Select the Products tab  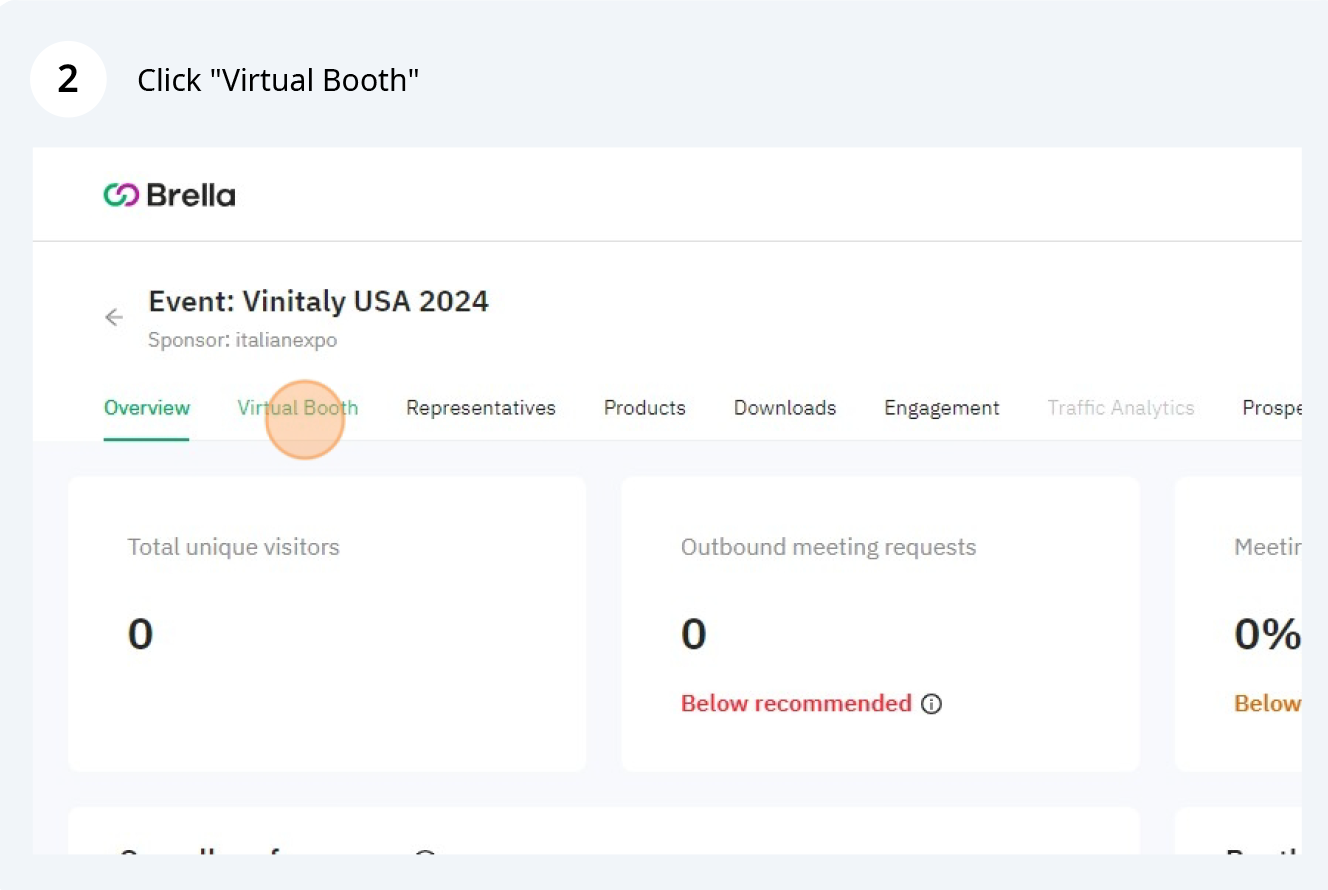(645, 408)
